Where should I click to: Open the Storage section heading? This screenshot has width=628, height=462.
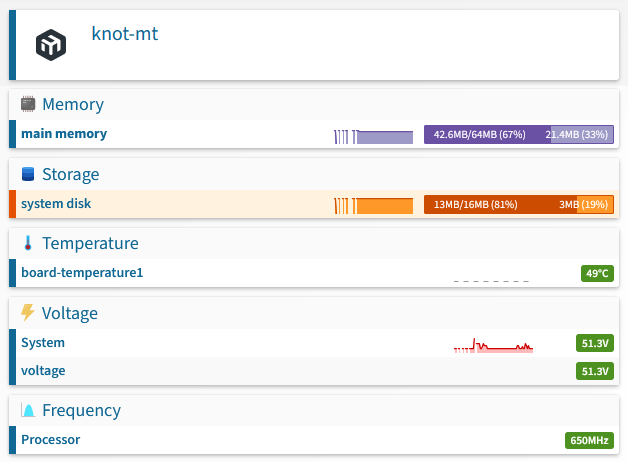click(x=70, y=175)
